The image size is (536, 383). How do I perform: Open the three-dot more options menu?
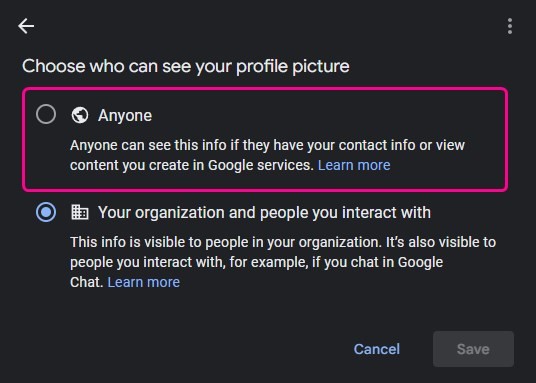pyautogui.click(x=510, y=26)
